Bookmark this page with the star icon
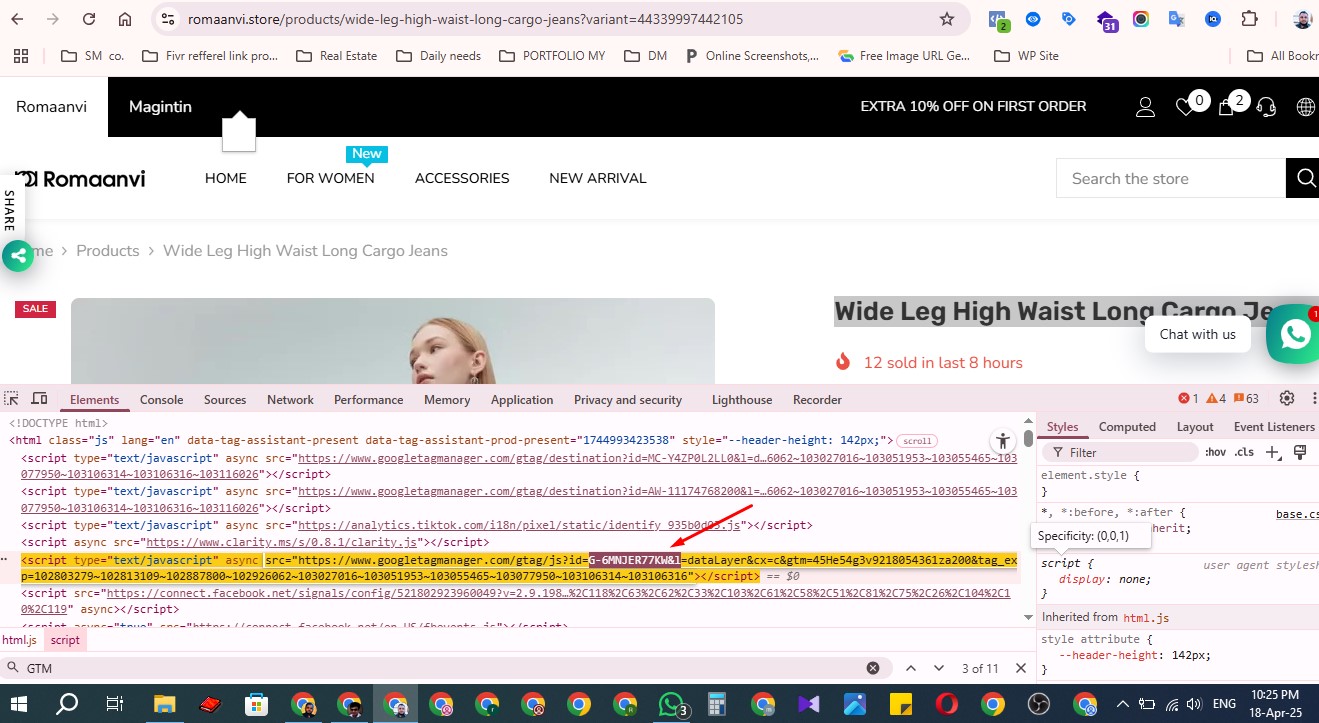The image size is (1319, 723). coord(946,19)
